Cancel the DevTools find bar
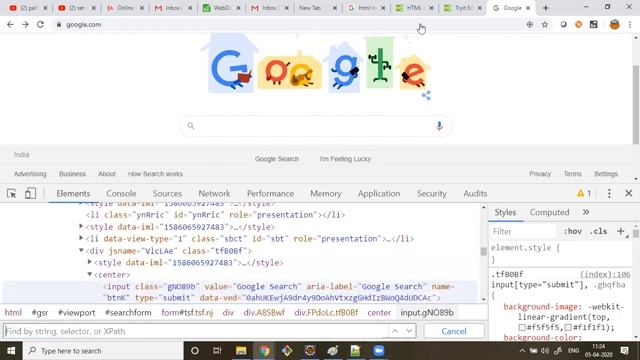This screenshot has height=360, width=640. point(454,331)
